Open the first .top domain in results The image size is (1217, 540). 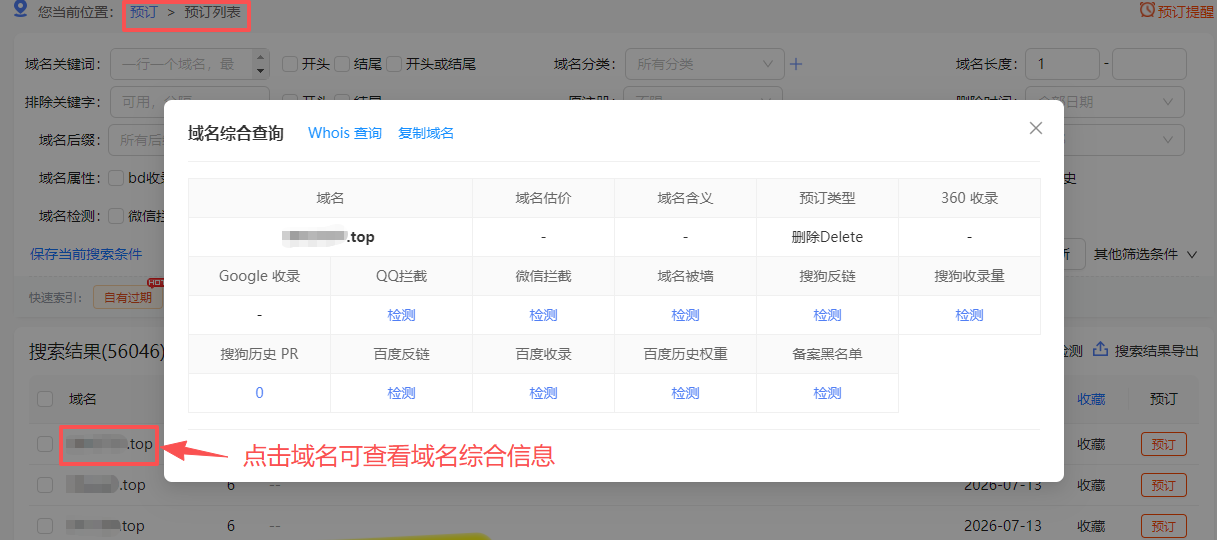[110, 444]
